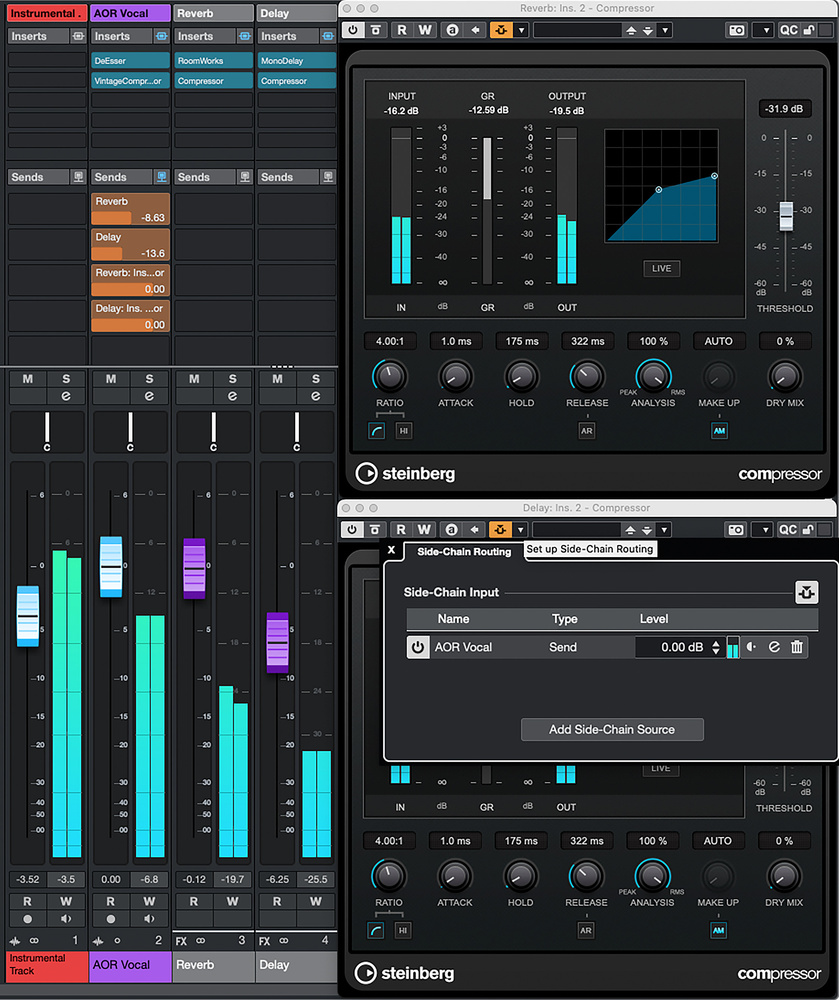Close the Side-Chain Routing popup with the X

[391, 550]
